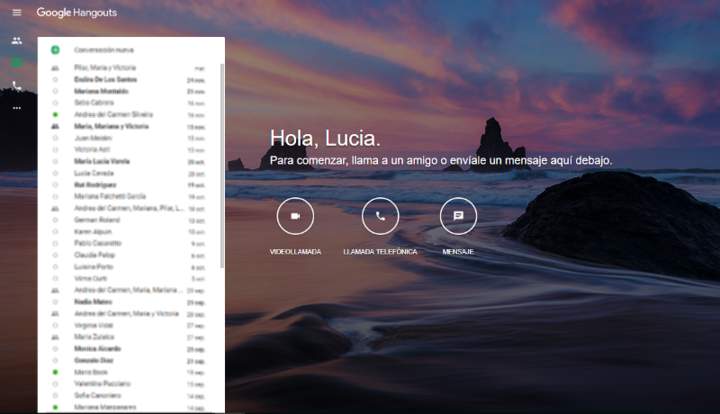Start a video call with Videollamada button
This screenshot has width=720, height=414.
click(295, 216)
